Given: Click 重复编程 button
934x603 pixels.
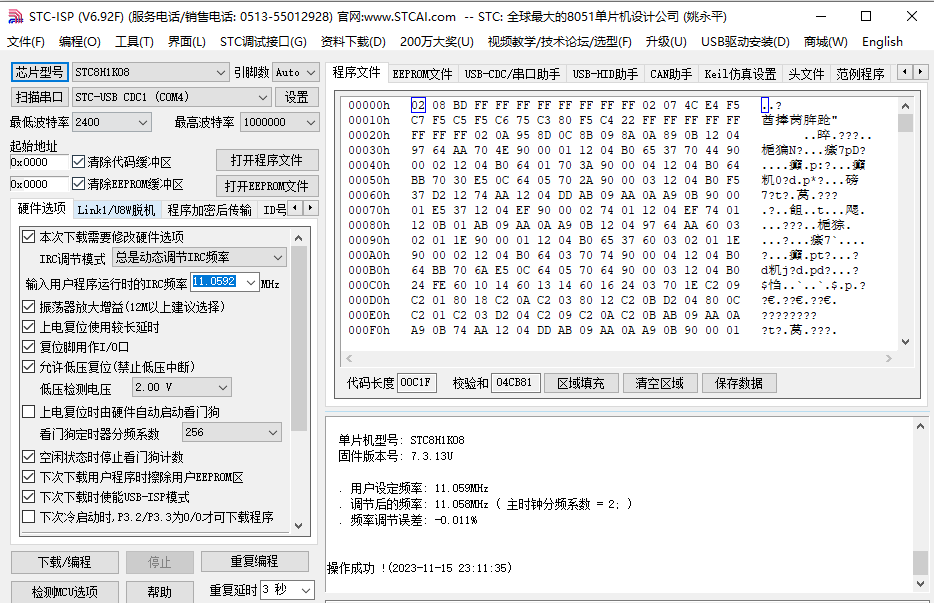Looking at the screenshot, I should point(254,561).
